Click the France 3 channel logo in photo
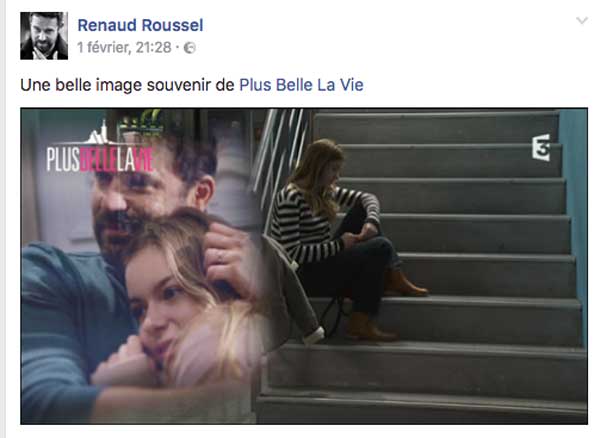The height and width of the screenshot is (438, 600). coord(541,148)
